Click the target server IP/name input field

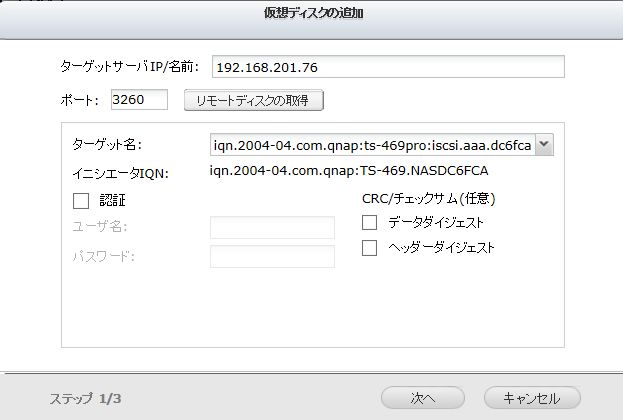click(387, 67)
